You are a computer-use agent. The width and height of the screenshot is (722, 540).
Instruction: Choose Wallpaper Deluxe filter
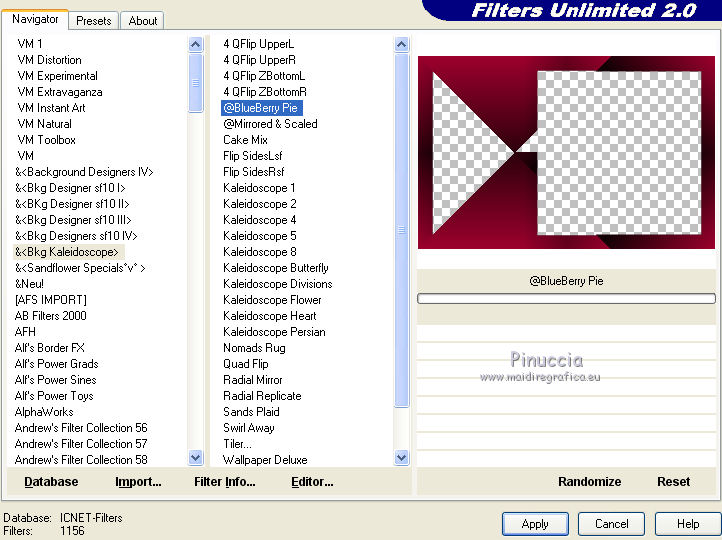(x=265, y=459)
